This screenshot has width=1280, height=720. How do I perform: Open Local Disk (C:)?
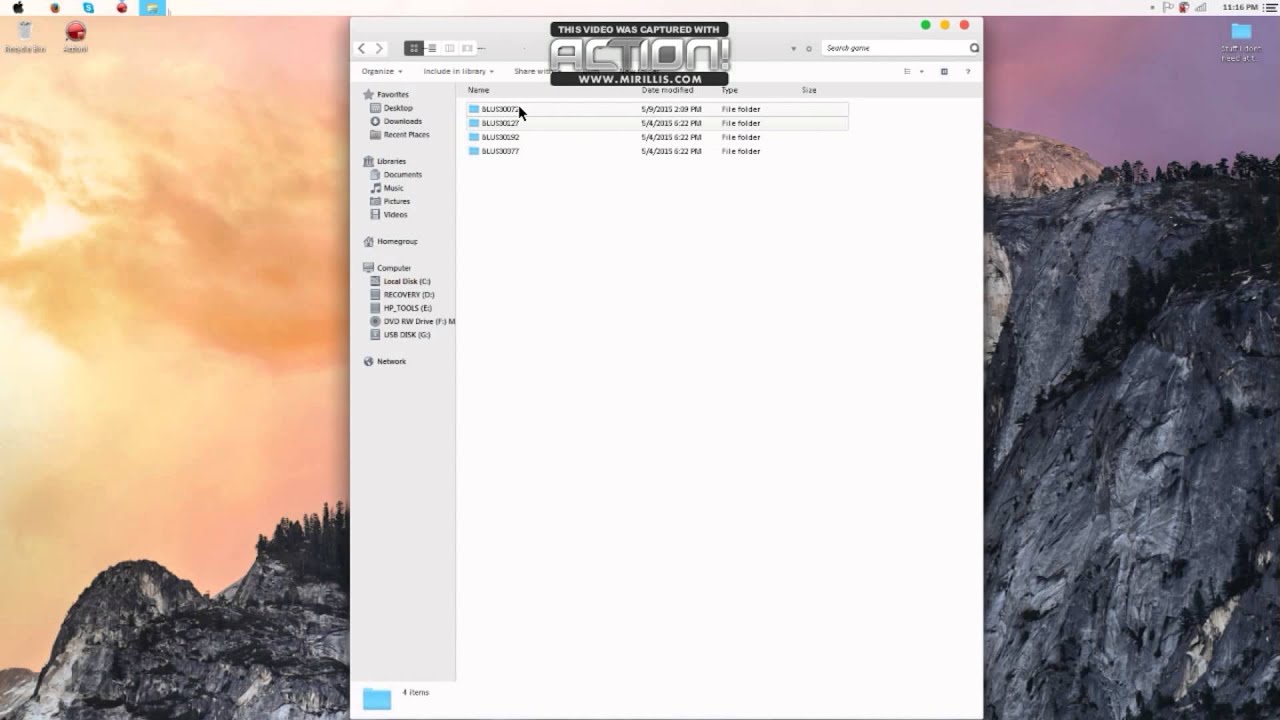[407, 281]
